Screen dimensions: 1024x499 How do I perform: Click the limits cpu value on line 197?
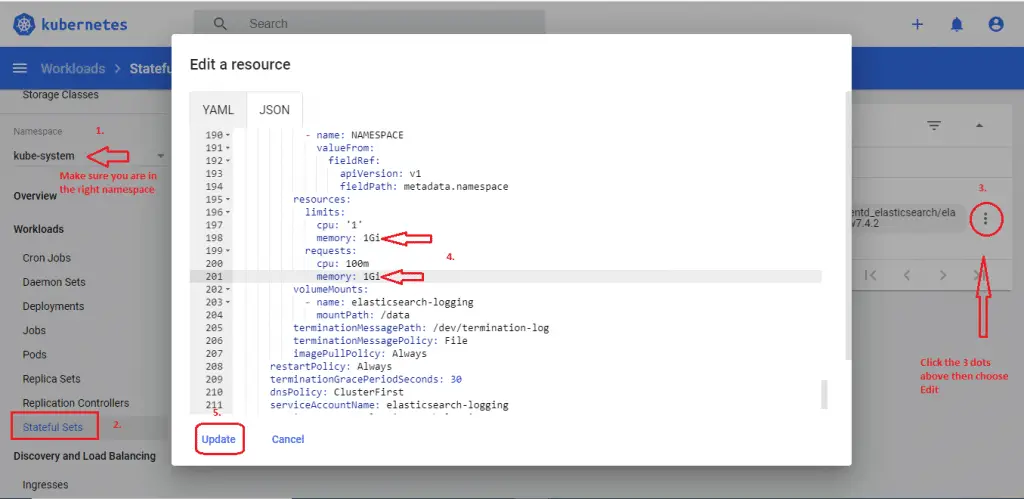pos(357,225)
